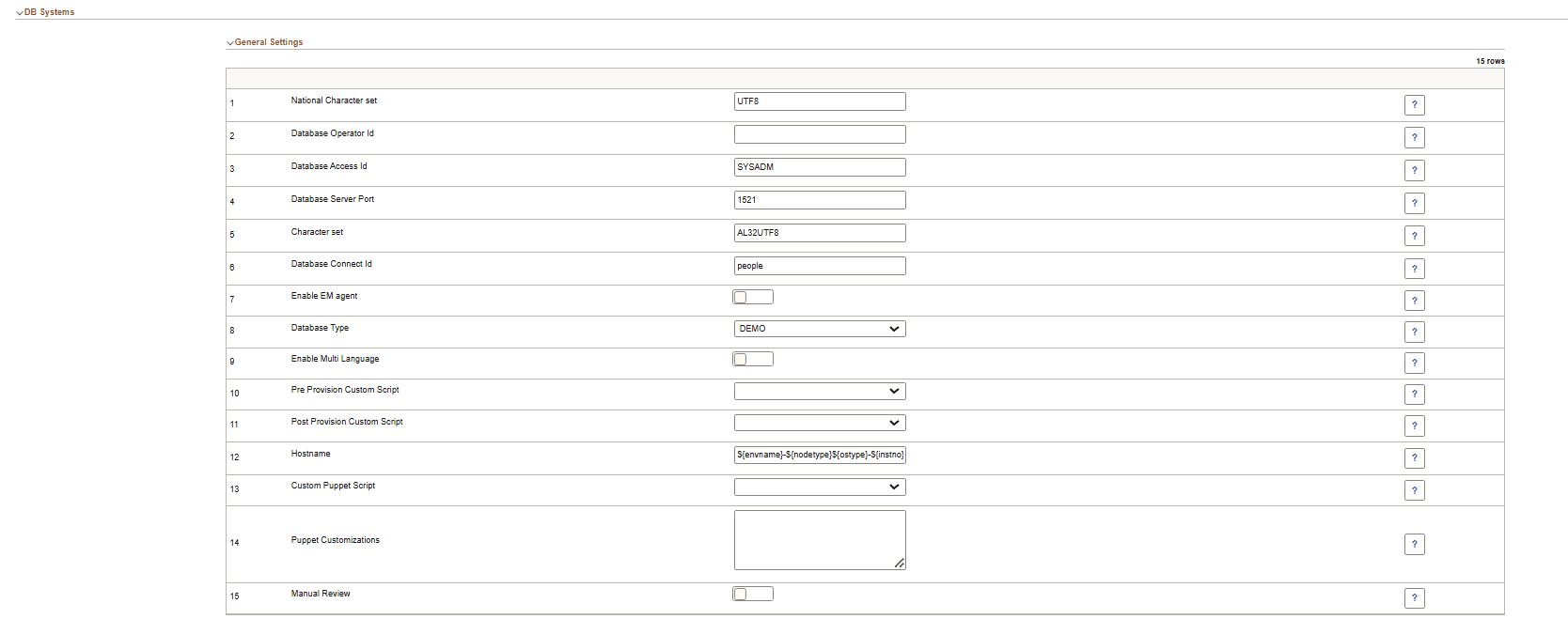Open help for Manual Review
The width and height of the screenshot is (1568, 619).
1414,597
